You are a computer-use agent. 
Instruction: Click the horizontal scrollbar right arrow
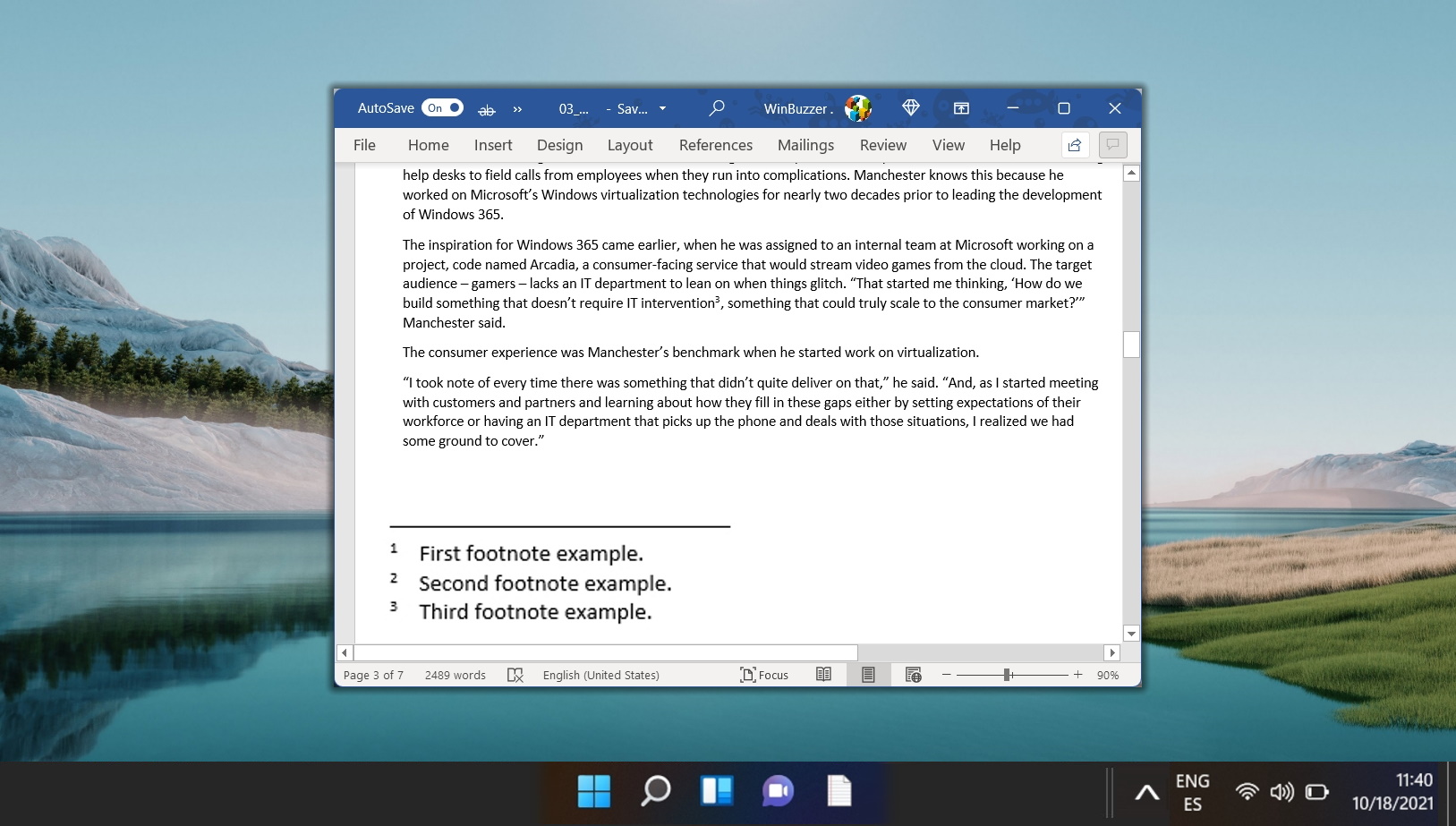coord(1111,652)
